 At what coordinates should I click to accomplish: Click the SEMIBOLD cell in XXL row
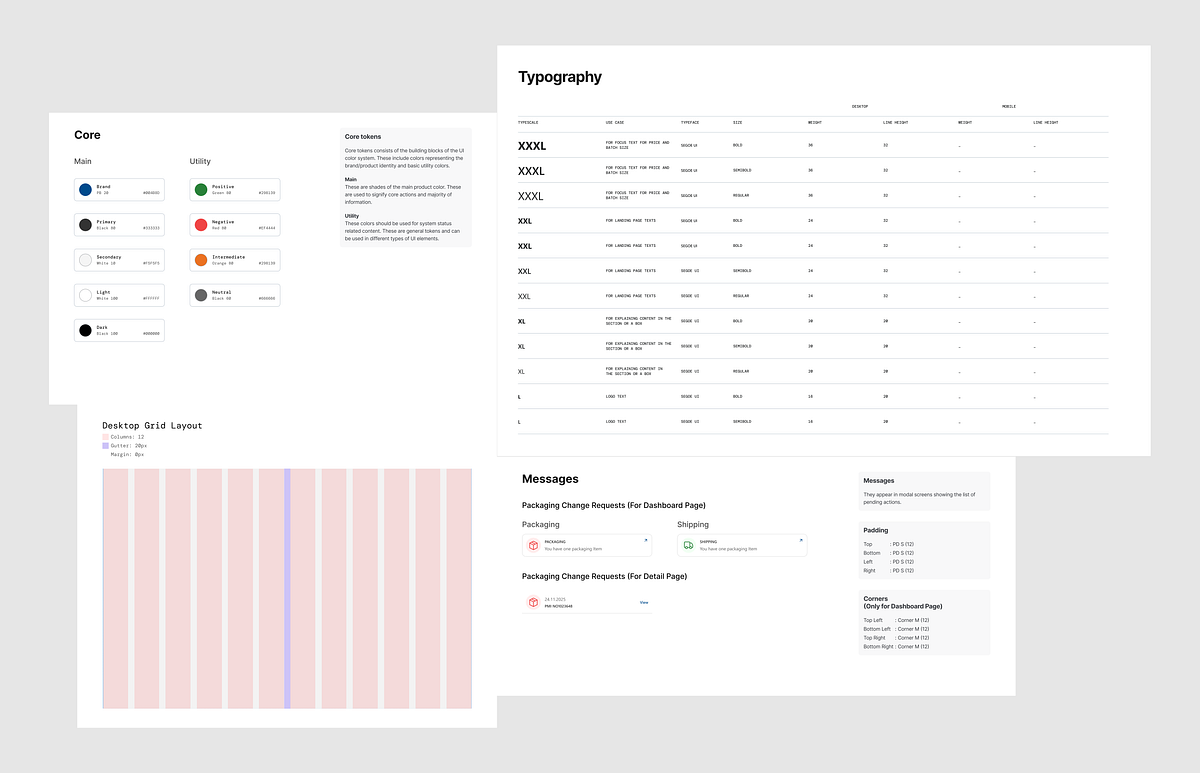(x=744, y=271)
